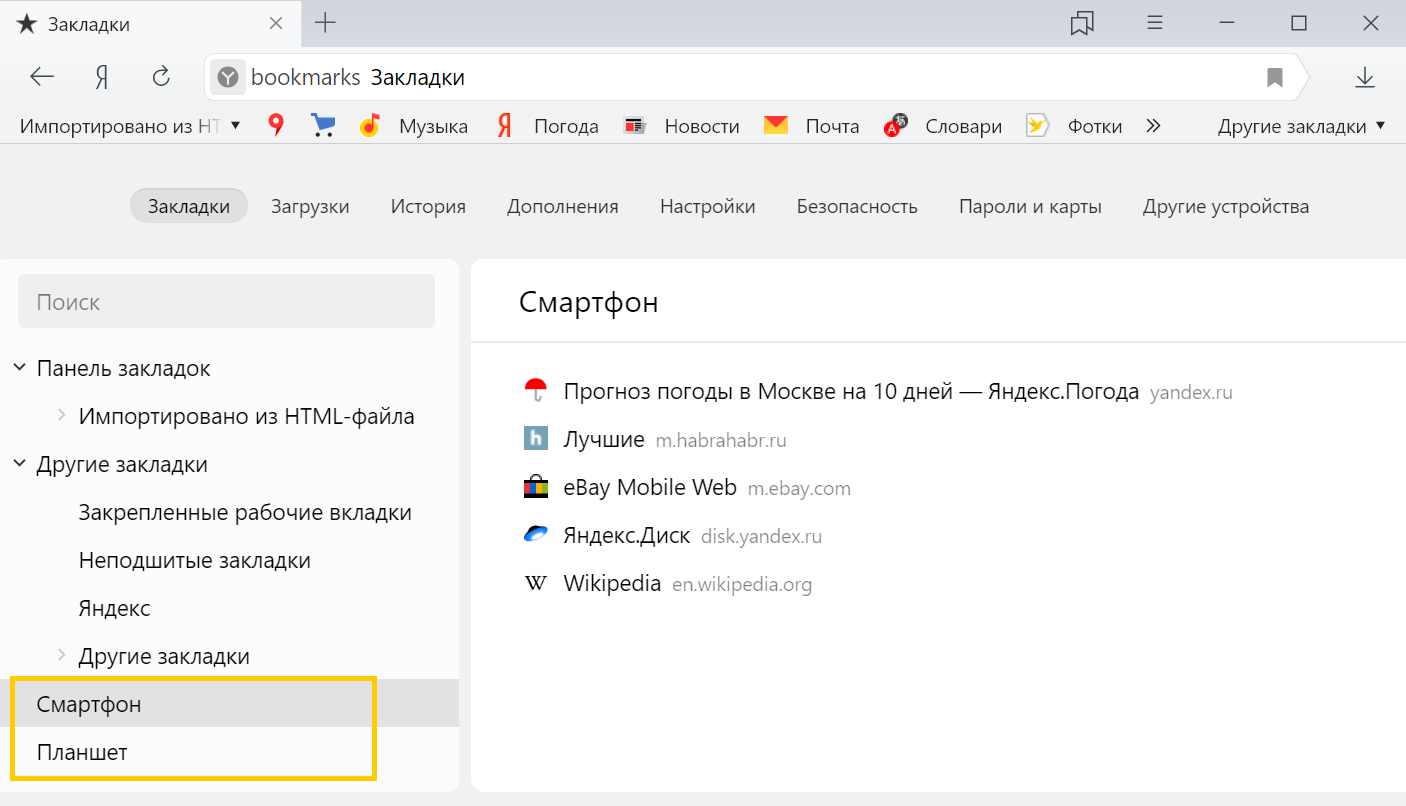1406x806 pixels.
Task: Open the Почта bookmark in the bookmarks bar
Action: tap(811, 126)
